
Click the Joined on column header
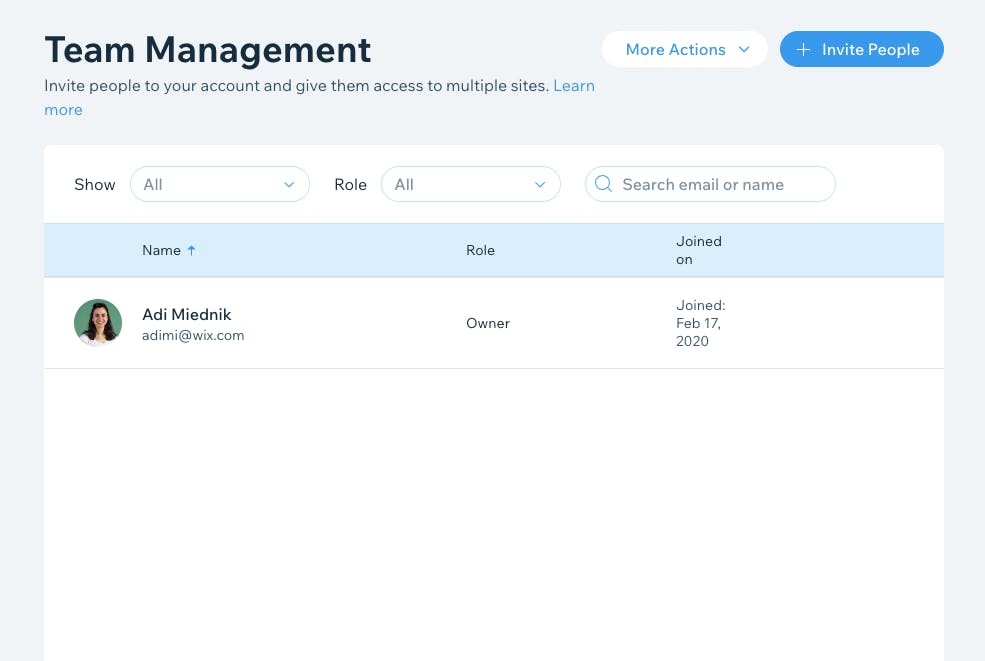coord(698,250)
